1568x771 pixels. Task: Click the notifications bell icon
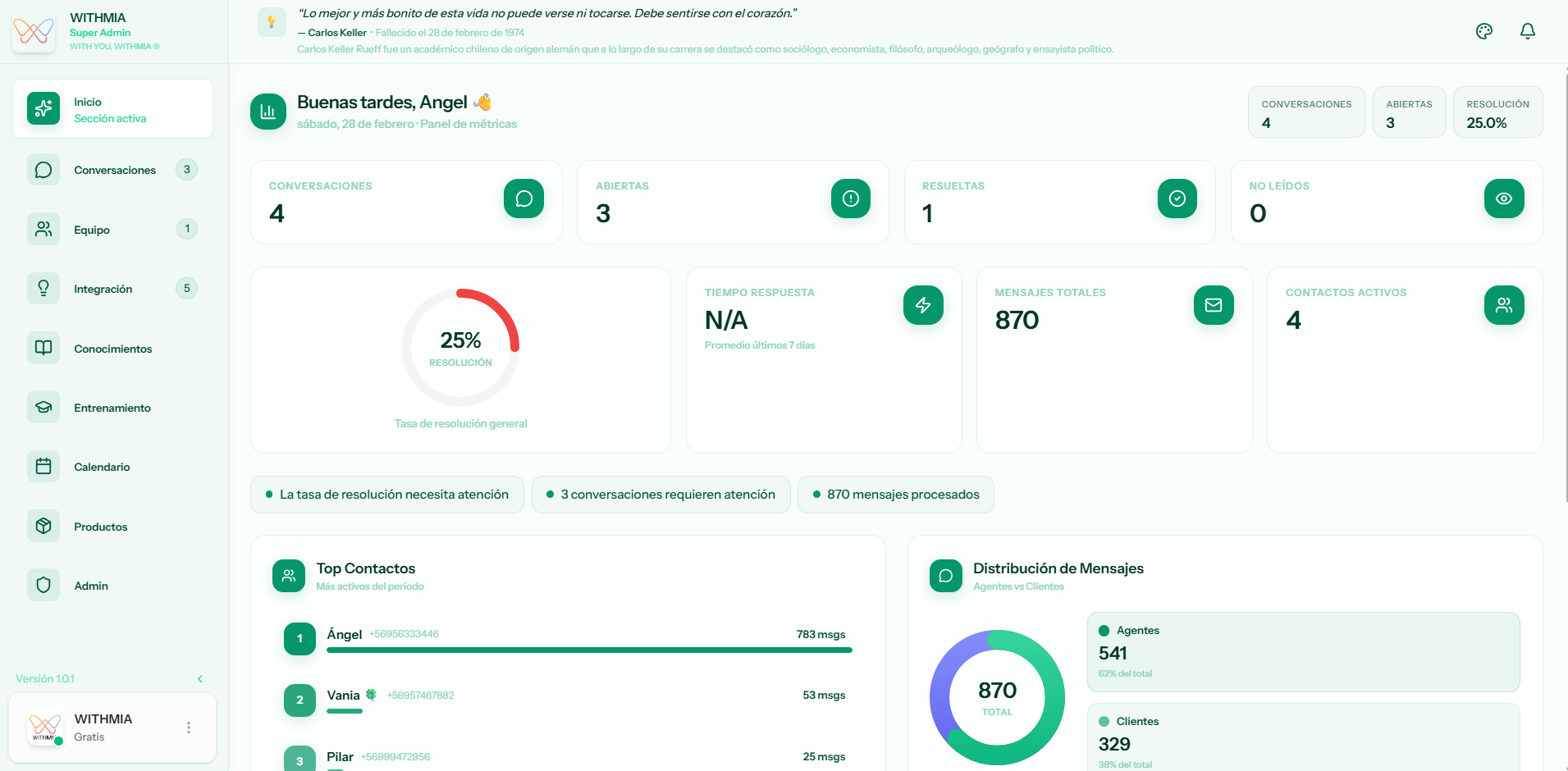click(x=1527, y=31)
